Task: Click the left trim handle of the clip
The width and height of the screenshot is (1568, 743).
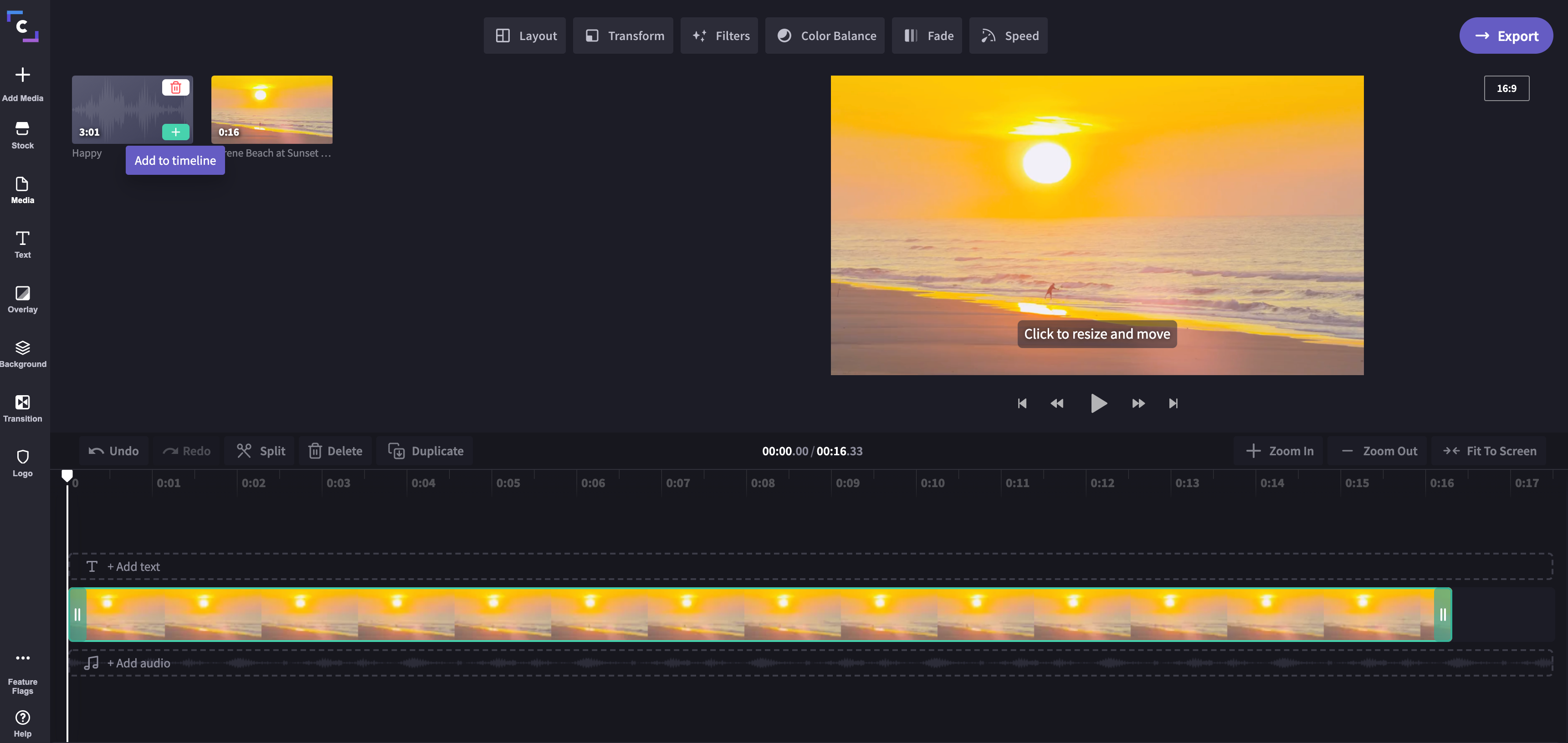Action: pos(77,615)
